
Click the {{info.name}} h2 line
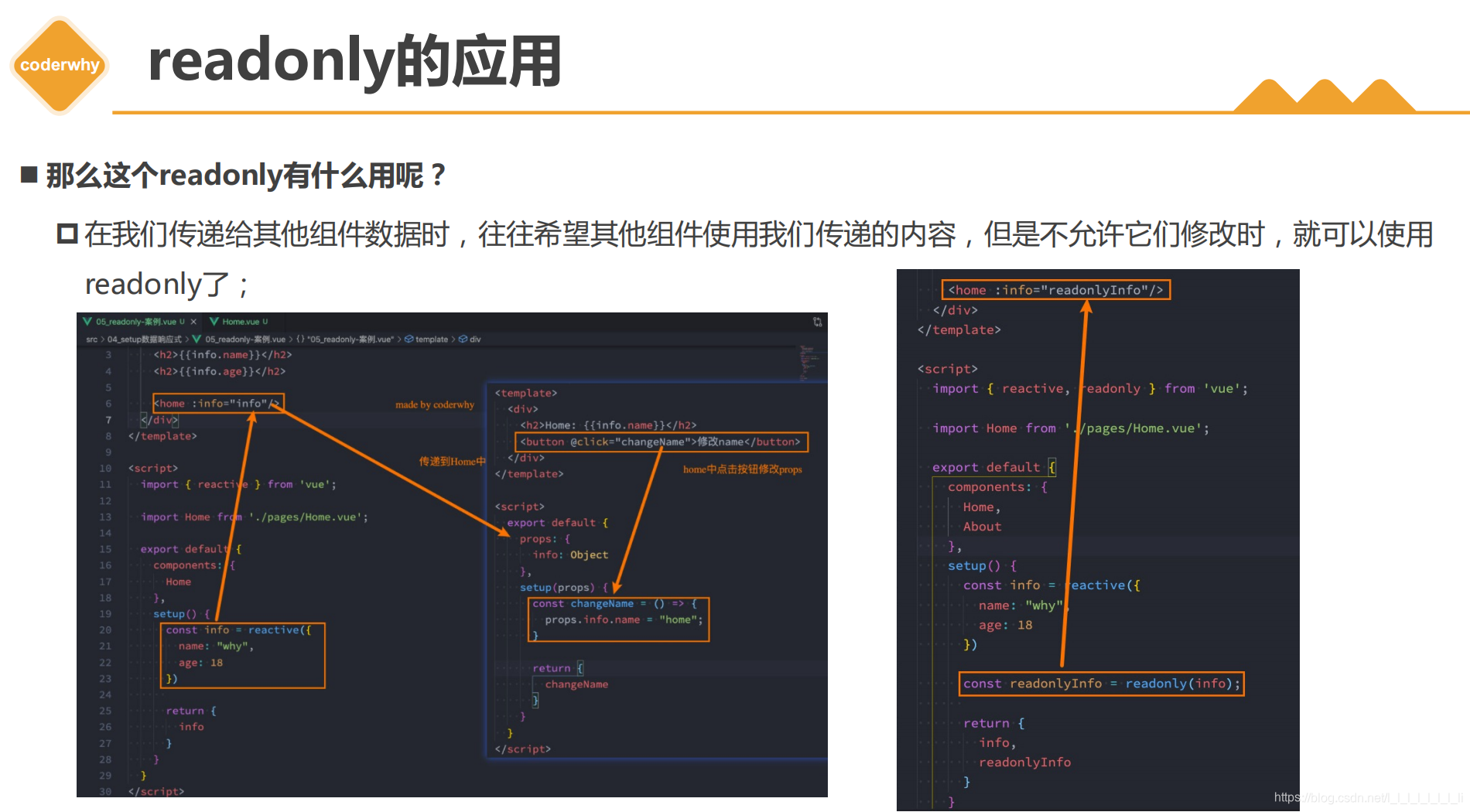[x=223, y=355]
